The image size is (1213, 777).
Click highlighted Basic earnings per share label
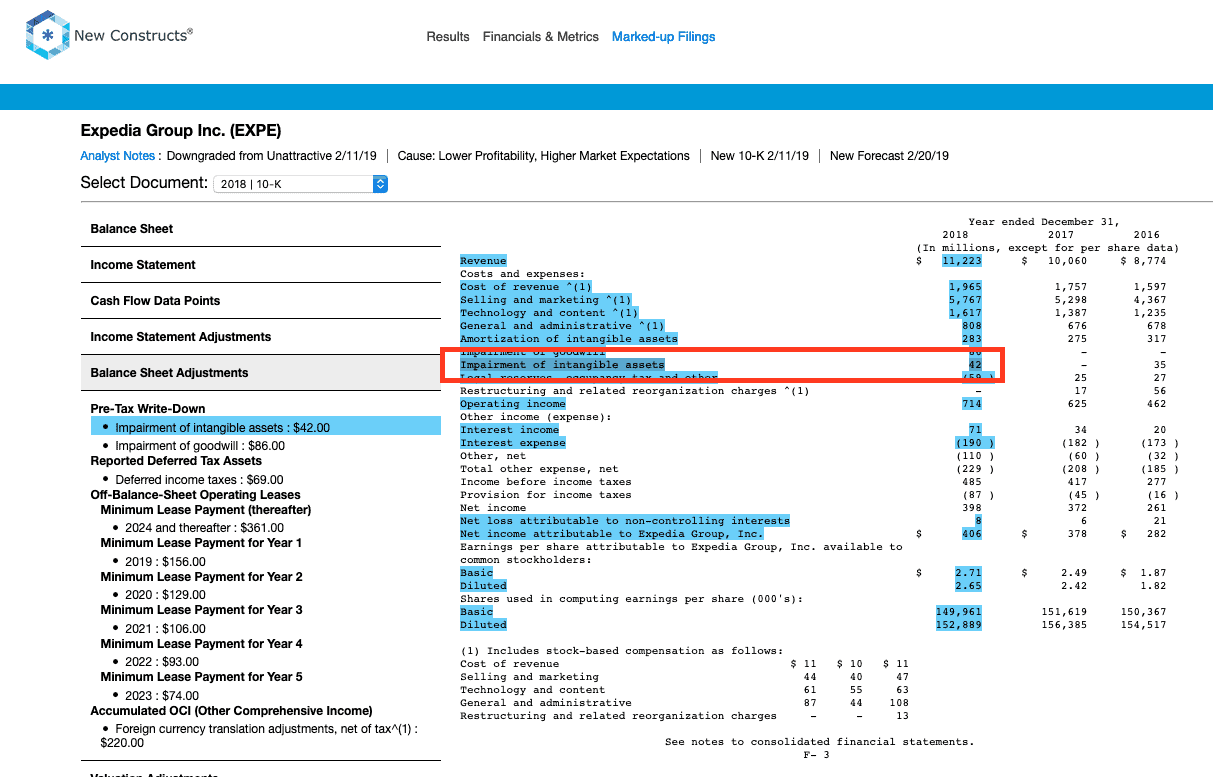pos(477,573)
